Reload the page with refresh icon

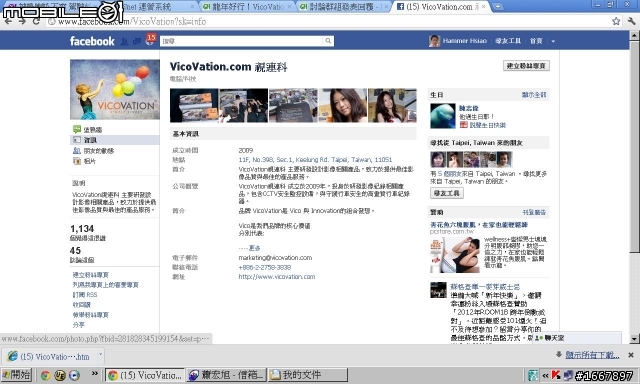point(36,21)
